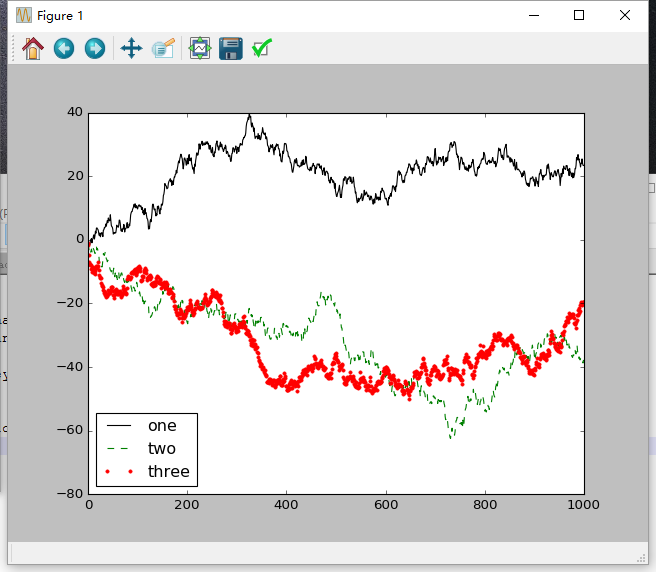Open the edit axis parameters checkmark
656x572 pixels.
pyautogui.click(x=262, y=49)
